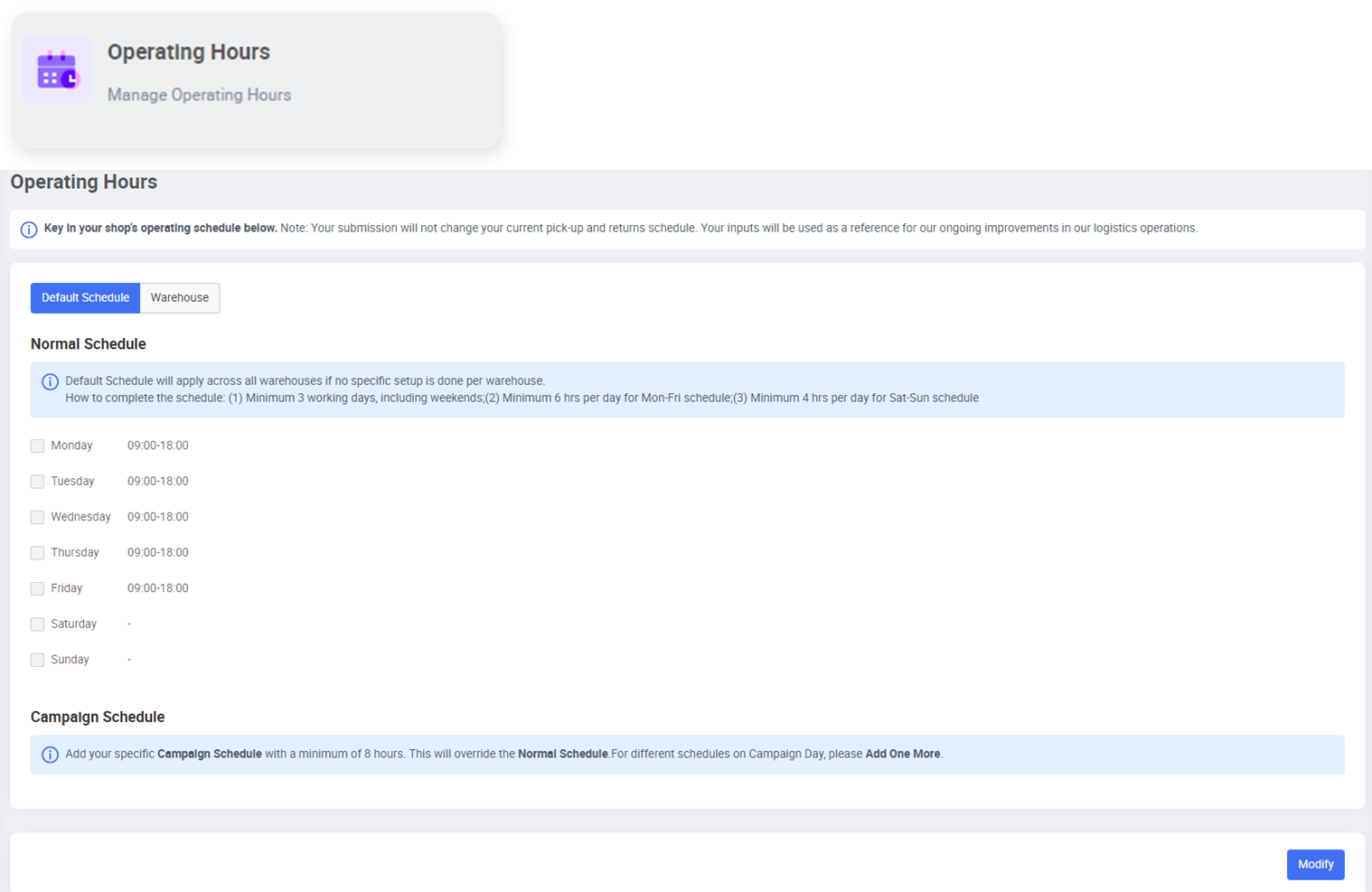Click the Monday day label
The image size is (1372, 892).
[x=71, y=446]
